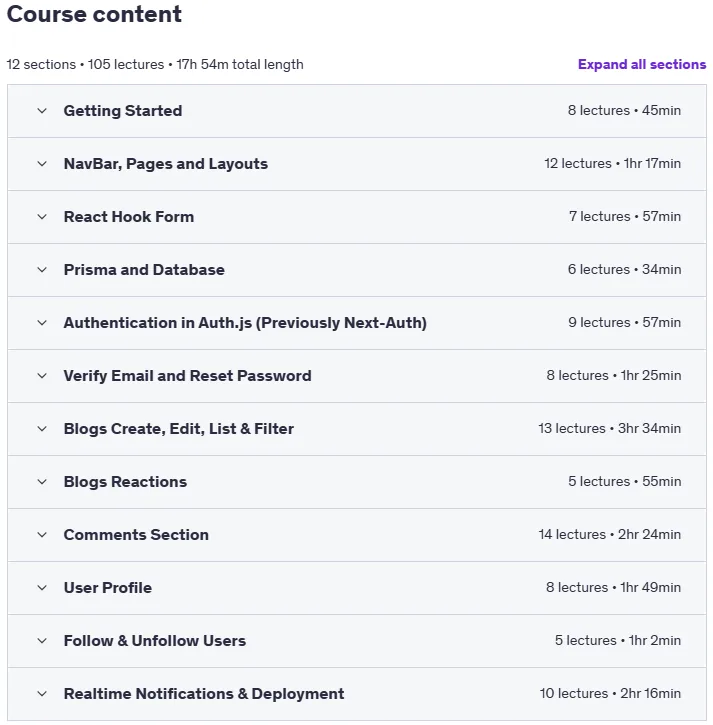Image resolution: width=713 pixels, height=725 pixels.
Task: Expand chevron next to React Hook Form
Action: tap(42, 217)
